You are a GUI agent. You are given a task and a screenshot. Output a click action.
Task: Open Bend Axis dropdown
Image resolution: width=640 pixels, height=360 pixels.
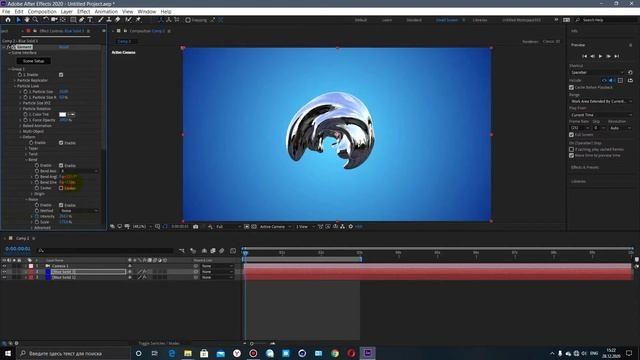(79, 171)
